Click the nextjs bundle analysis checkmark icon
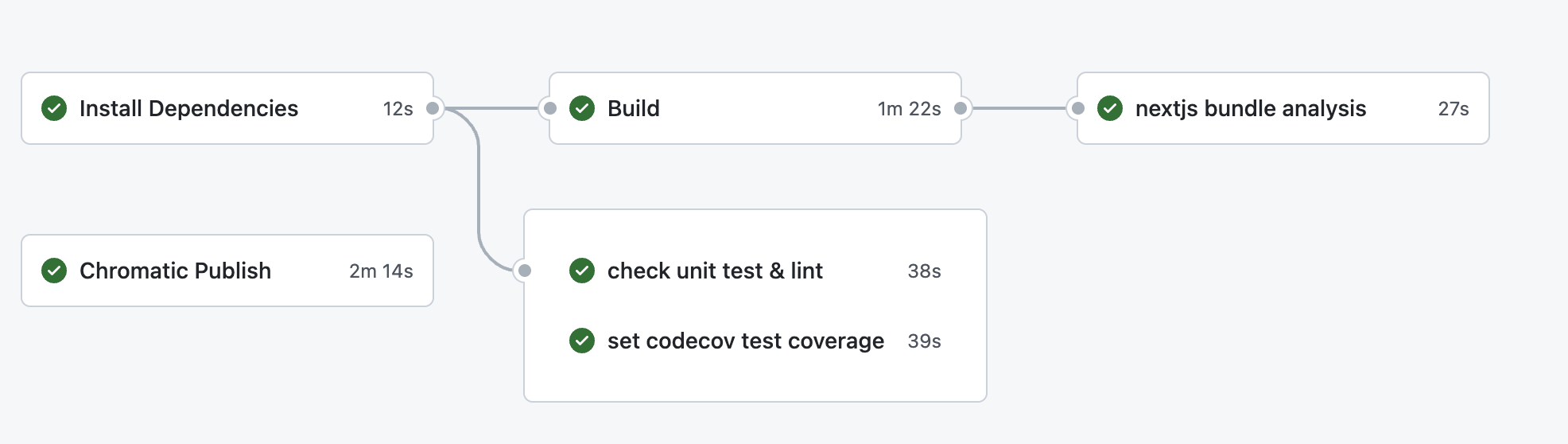1568x444 pixels. pyautogui.click(x=1110, y=108)
